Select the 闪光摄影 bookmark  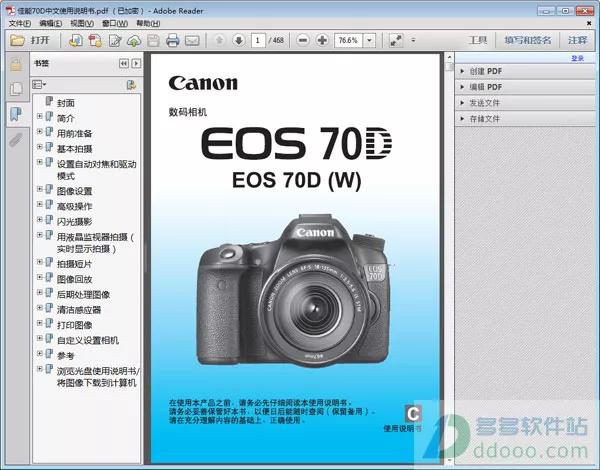click(x=74, y=221)
